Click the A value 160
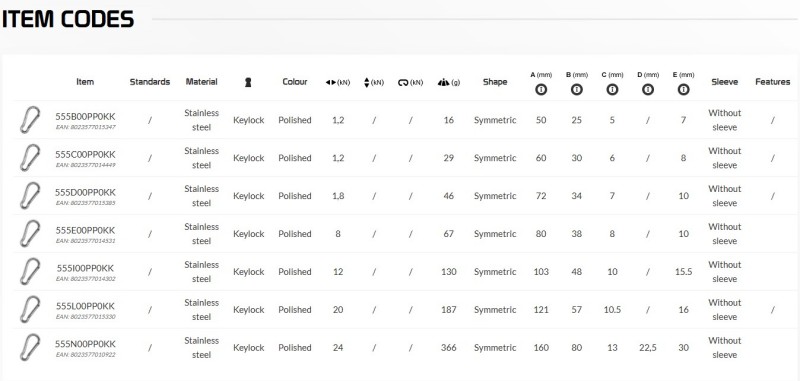This screenshot has height=381, width=800. click(x=541, y=348)
